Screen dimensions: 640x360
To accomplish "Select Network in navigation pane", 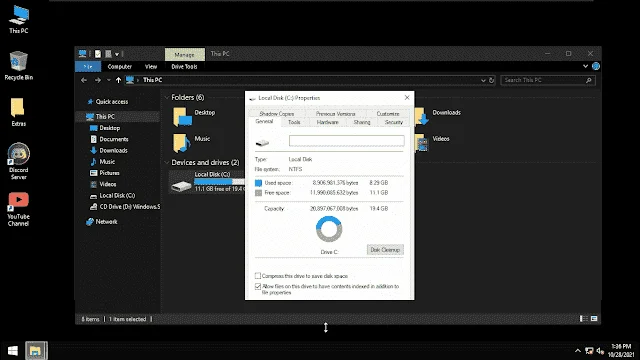I will click(x=102, y=222).
